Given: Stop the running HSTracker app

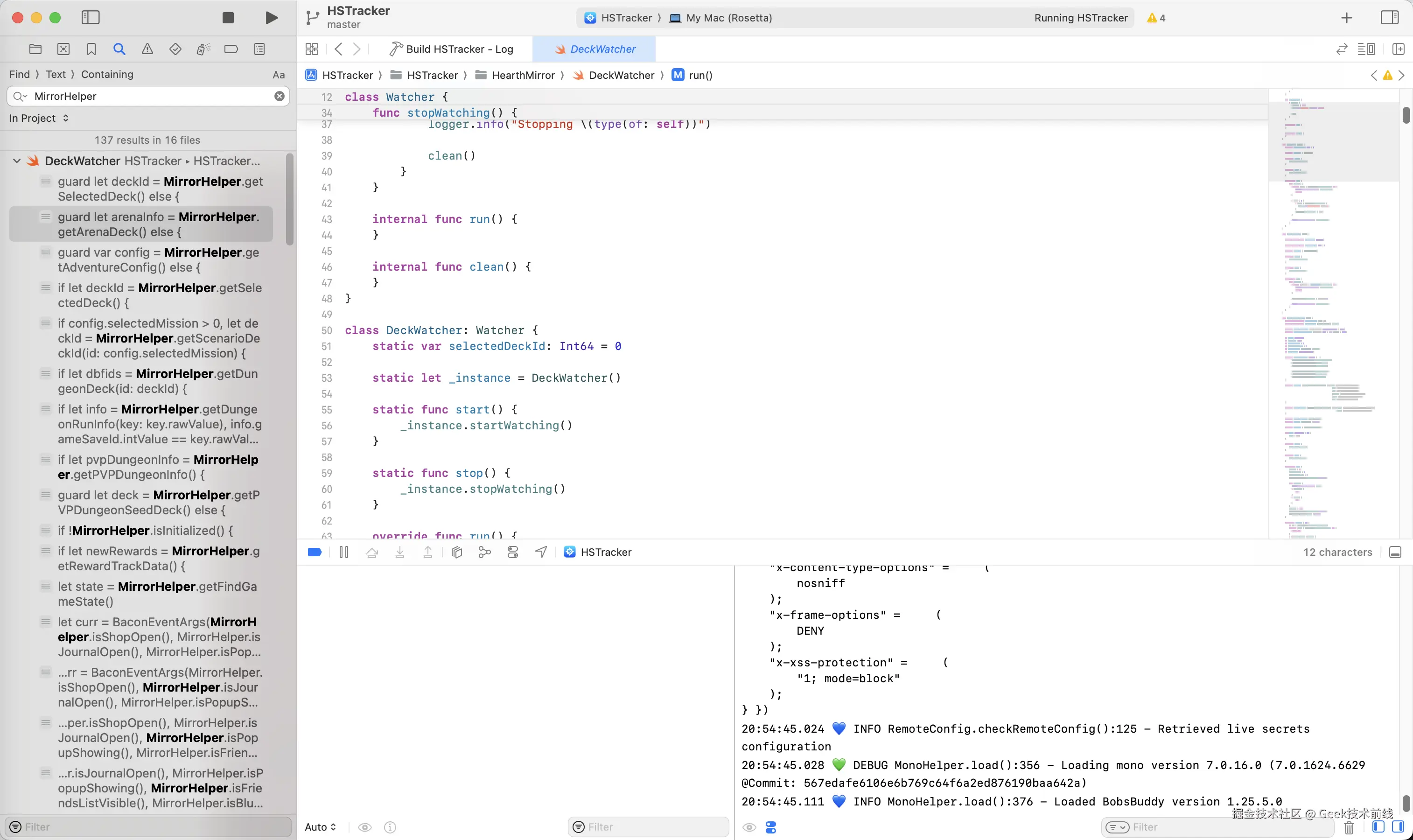Looking at the screenshot, I should click(228, 18).
